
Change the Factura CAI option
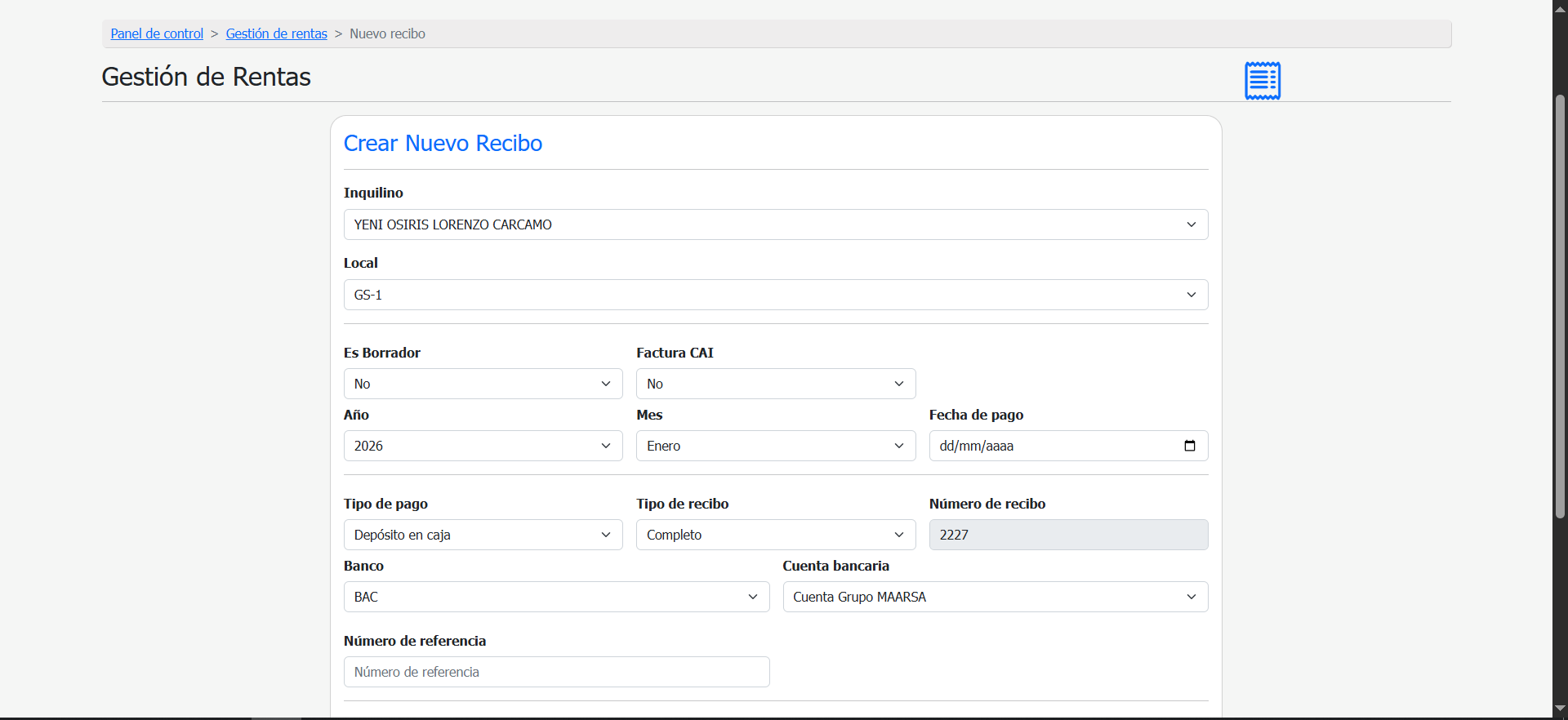click(x=775, y=384)
